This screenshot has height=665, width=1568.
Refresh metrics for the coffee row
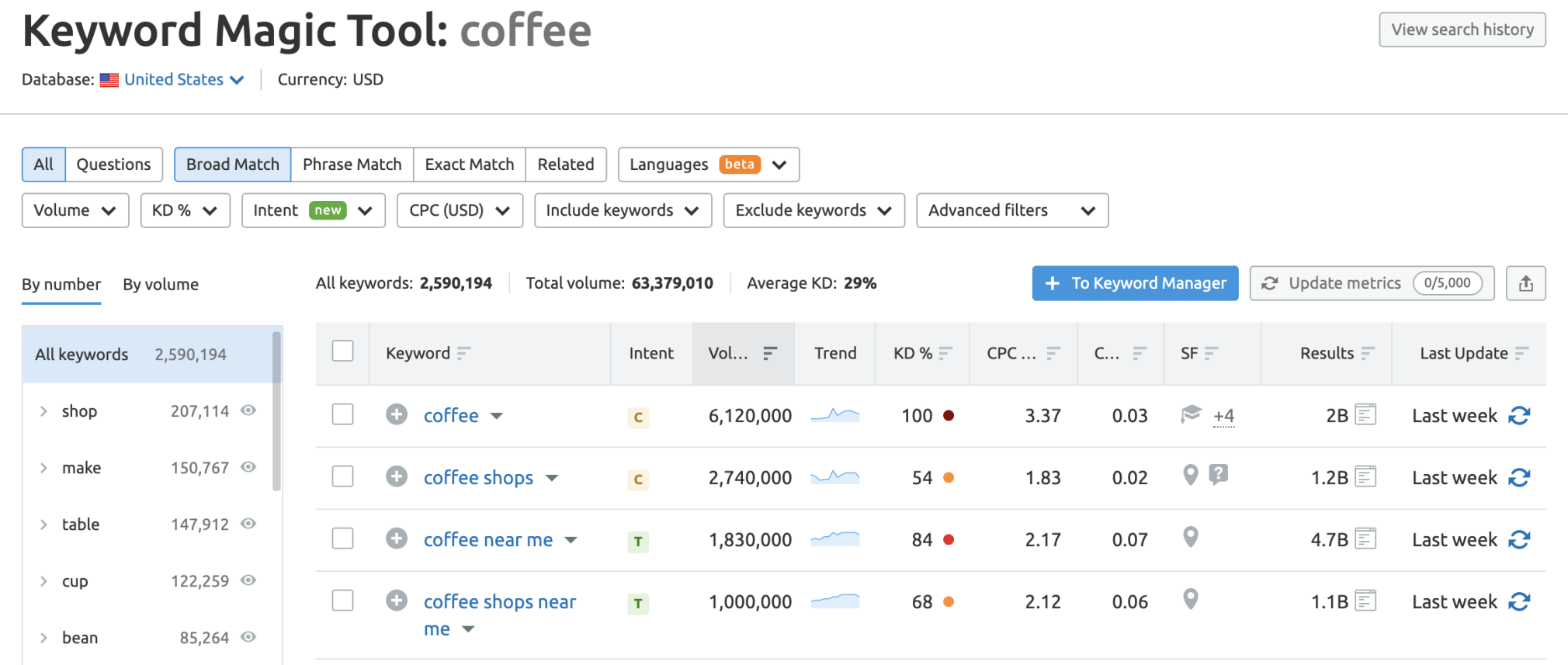(1519, 416)
